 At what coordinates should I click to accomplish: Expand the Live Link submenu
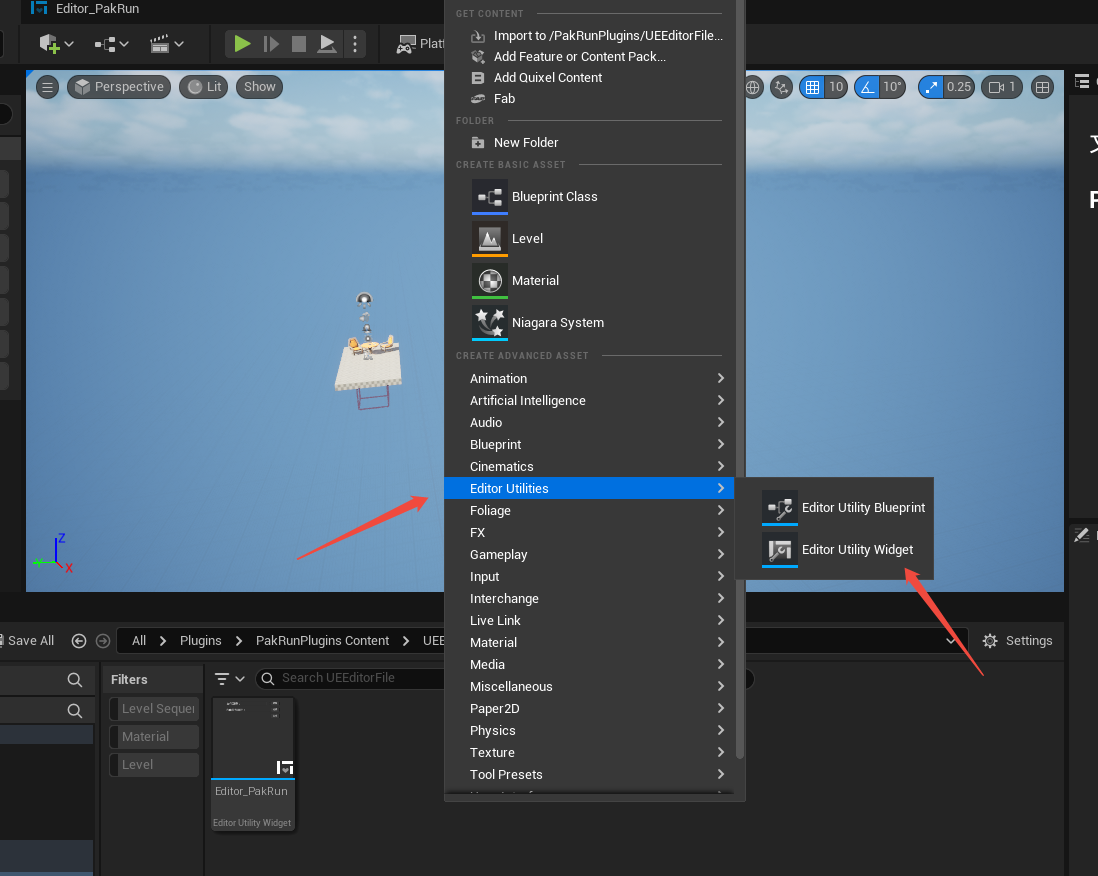(x=590, y=620)
